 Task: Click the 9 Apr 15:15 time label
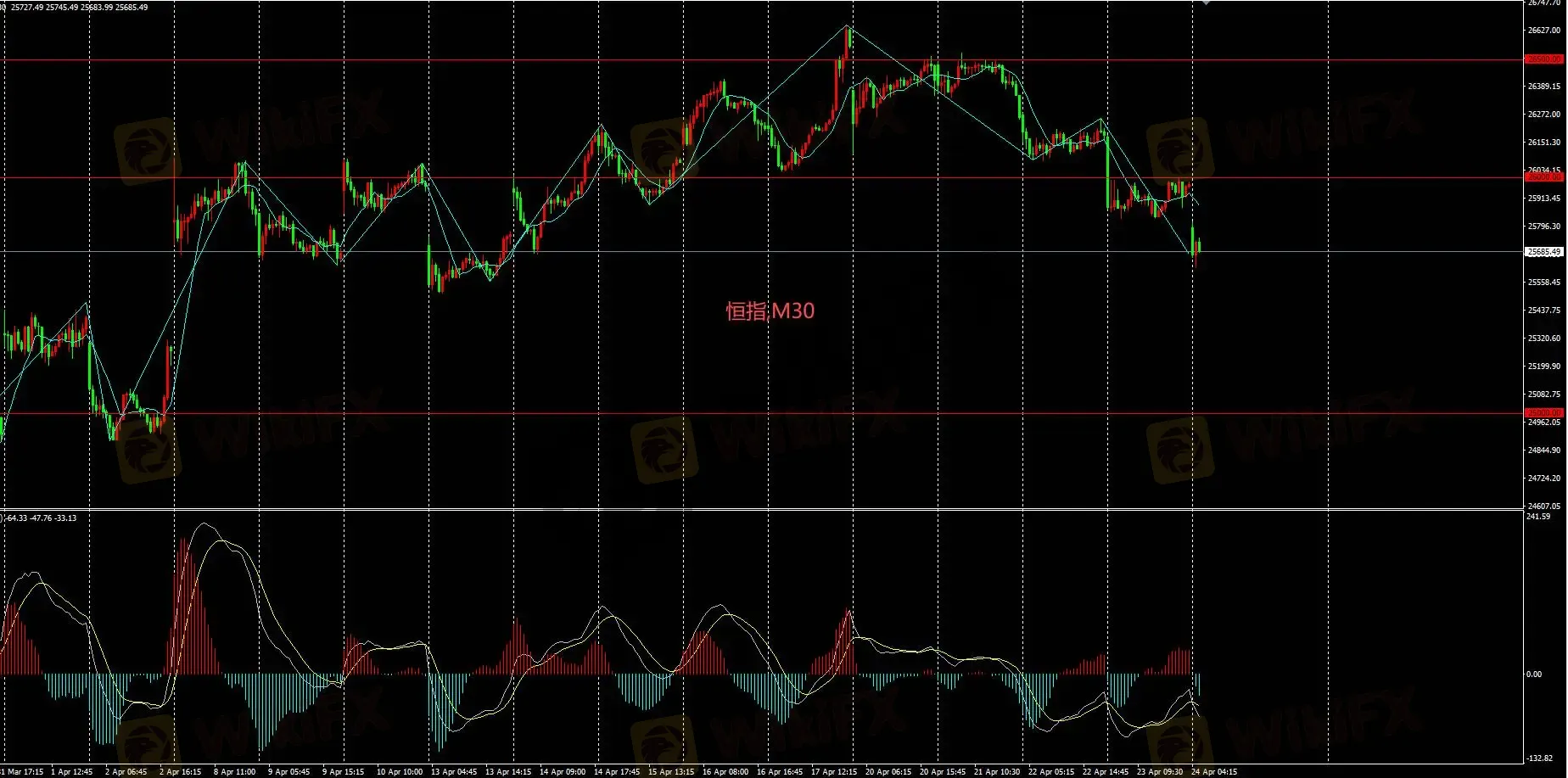click(344, 772)
